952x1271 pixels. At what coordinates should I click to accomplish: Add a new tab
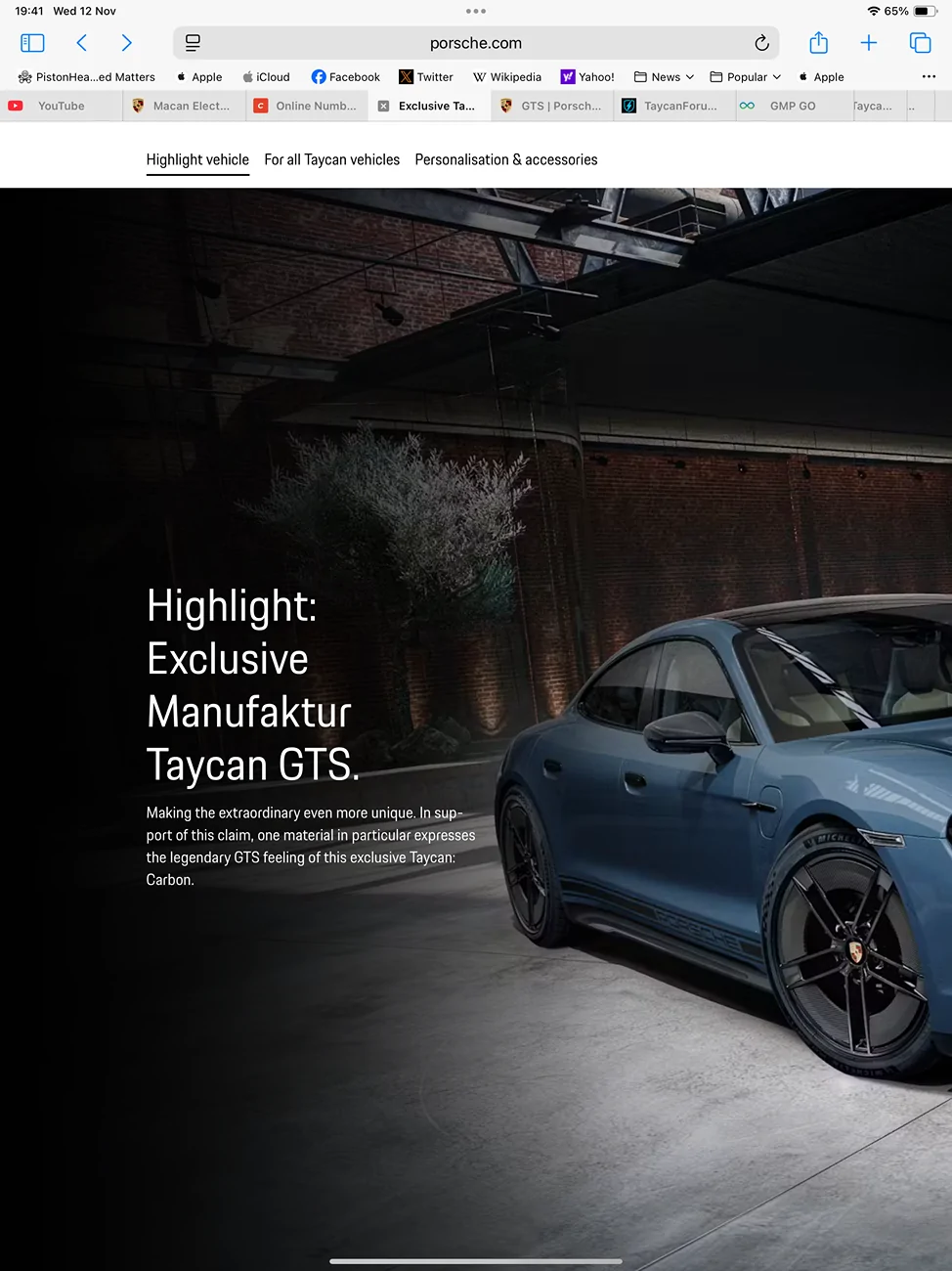click(x=868, y=43)
